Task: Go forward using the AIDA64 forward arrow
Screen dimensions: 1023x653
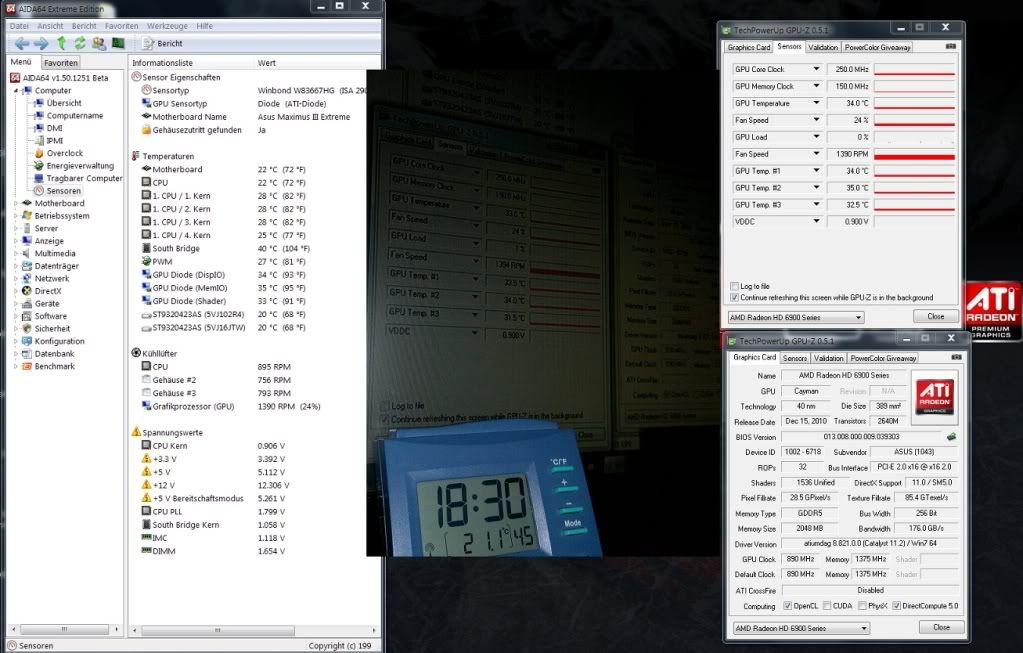Action: tap(41, 44)
